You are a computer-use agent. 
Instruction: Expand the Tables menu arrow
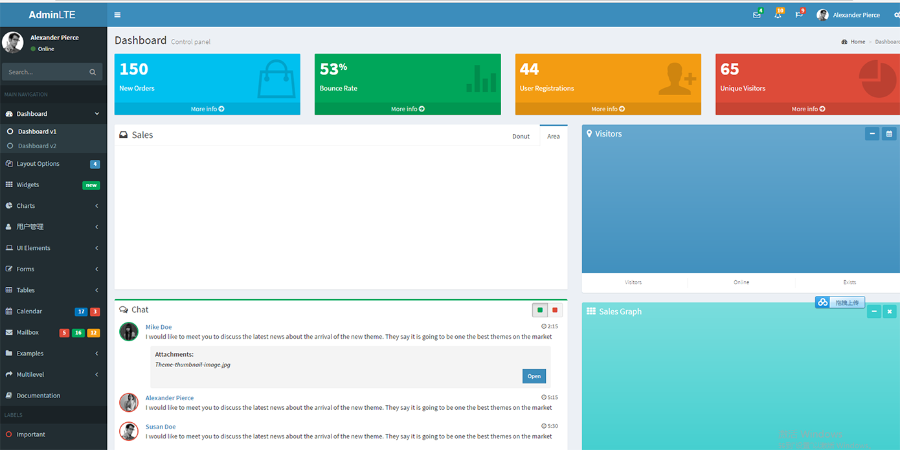tap(96, 290)
